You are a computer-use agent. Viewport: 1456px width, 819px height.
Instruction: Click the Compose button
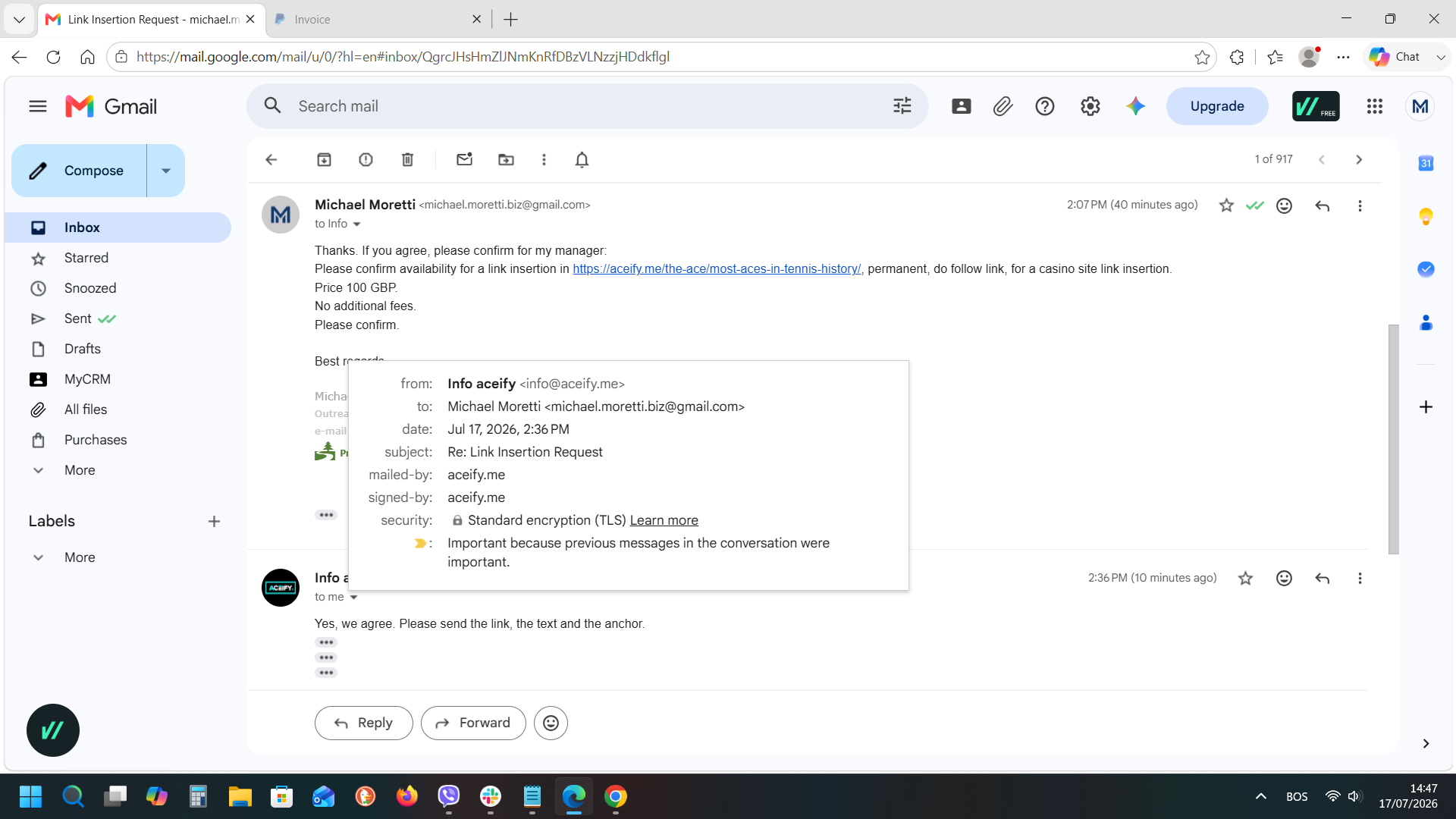[x=80, y=171]
